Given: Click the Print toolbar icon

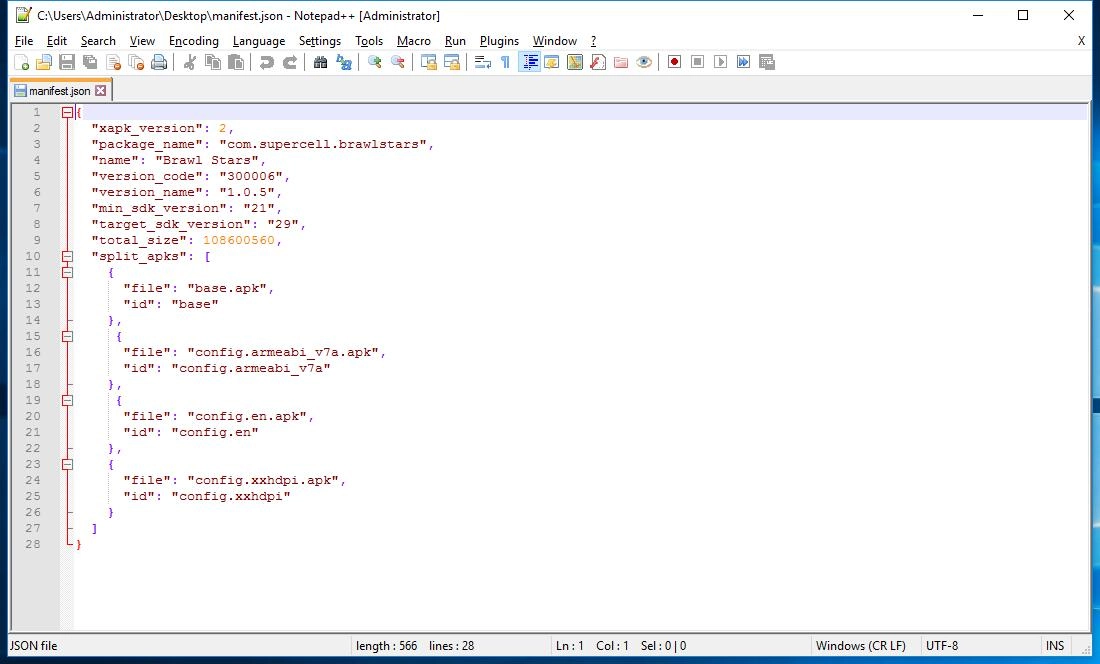Looking at the screenshot, I should click(x=158, y=62).
